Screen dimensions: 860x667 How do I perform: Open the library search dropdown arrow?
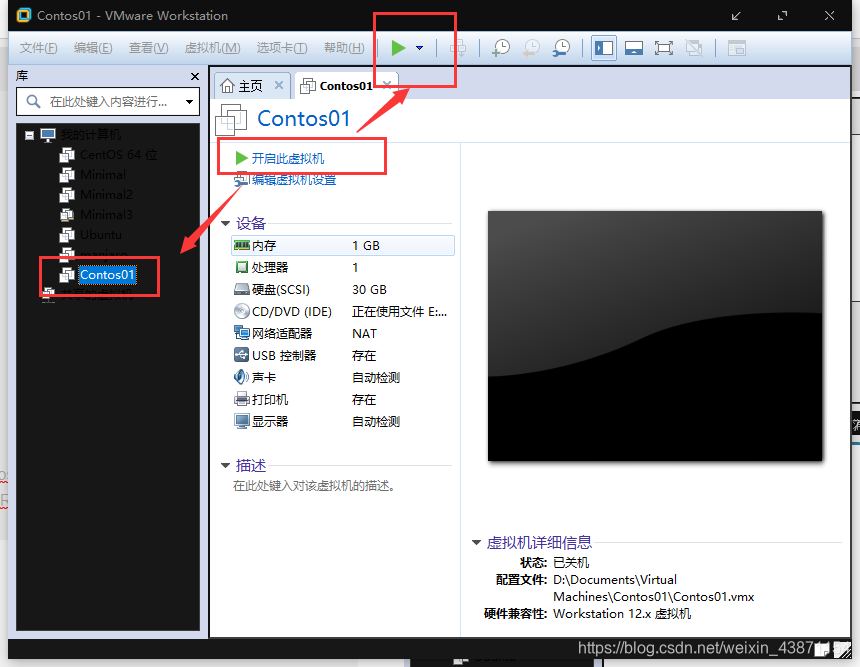tap(189, 102)
